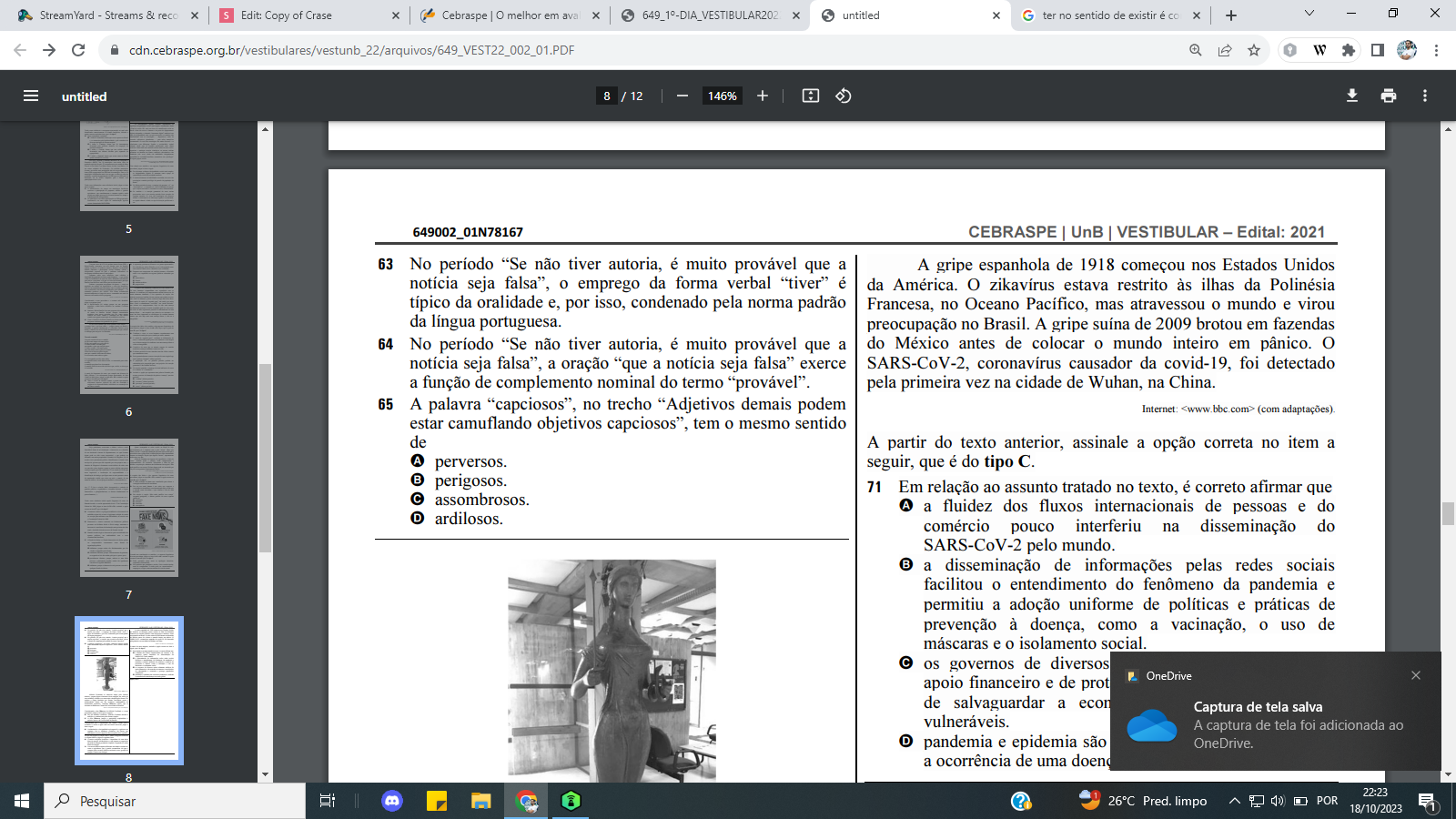
Task: Click the document vertical scrollbar thumb
Action: point(1448,513)
